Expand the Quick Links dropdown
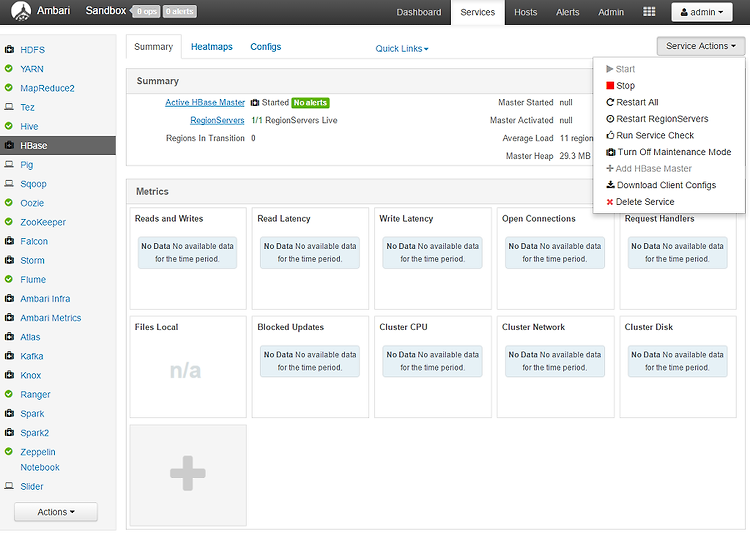The height and width of the screenshot is (533, 750). coord(402,49)
